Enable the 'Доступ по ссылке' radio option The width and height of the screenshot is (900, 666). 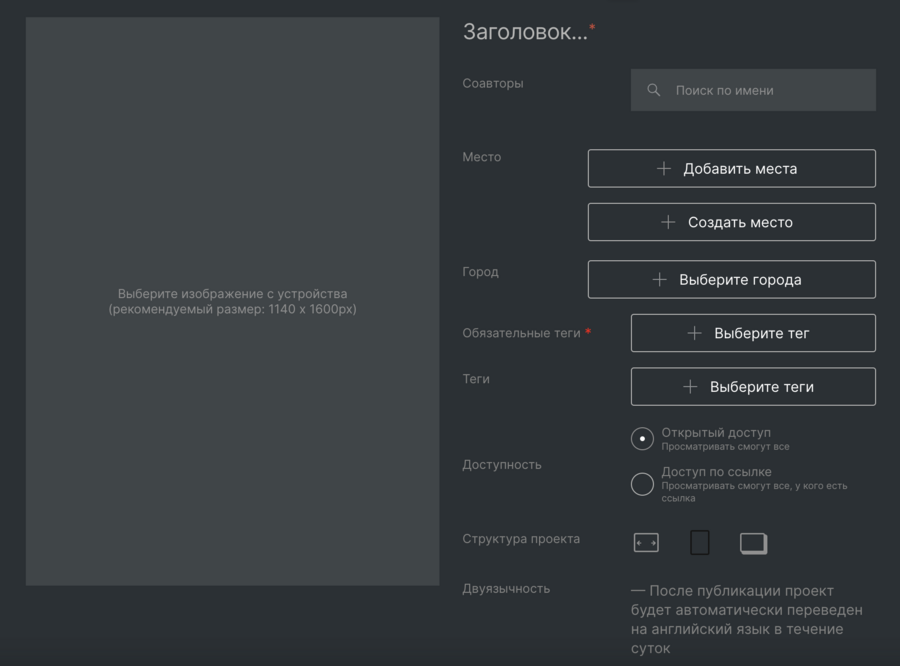tap(642, 484)
